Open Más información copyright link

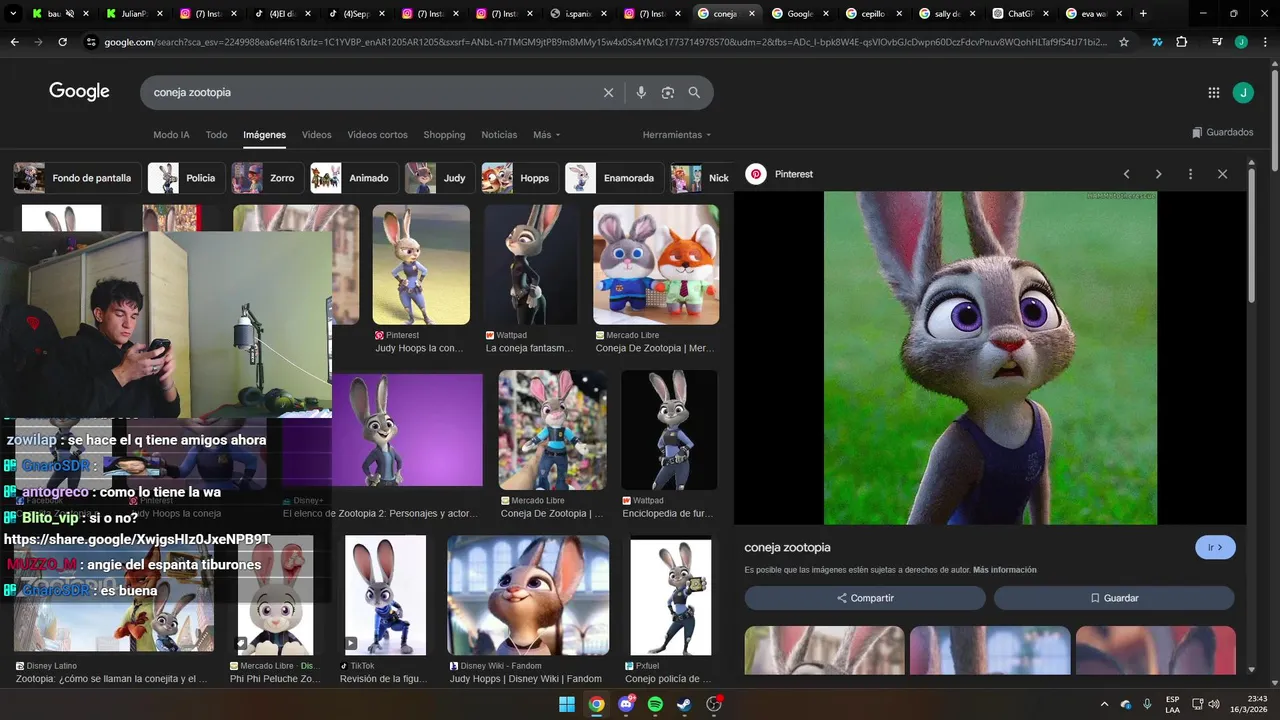coord(1004,570)
